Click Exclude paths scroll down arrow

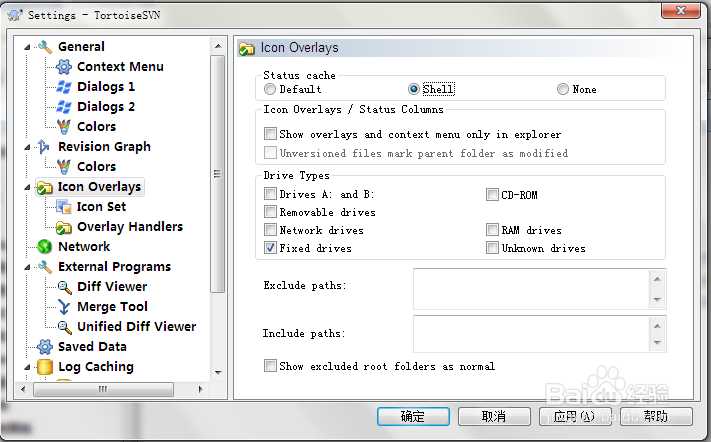657,300
